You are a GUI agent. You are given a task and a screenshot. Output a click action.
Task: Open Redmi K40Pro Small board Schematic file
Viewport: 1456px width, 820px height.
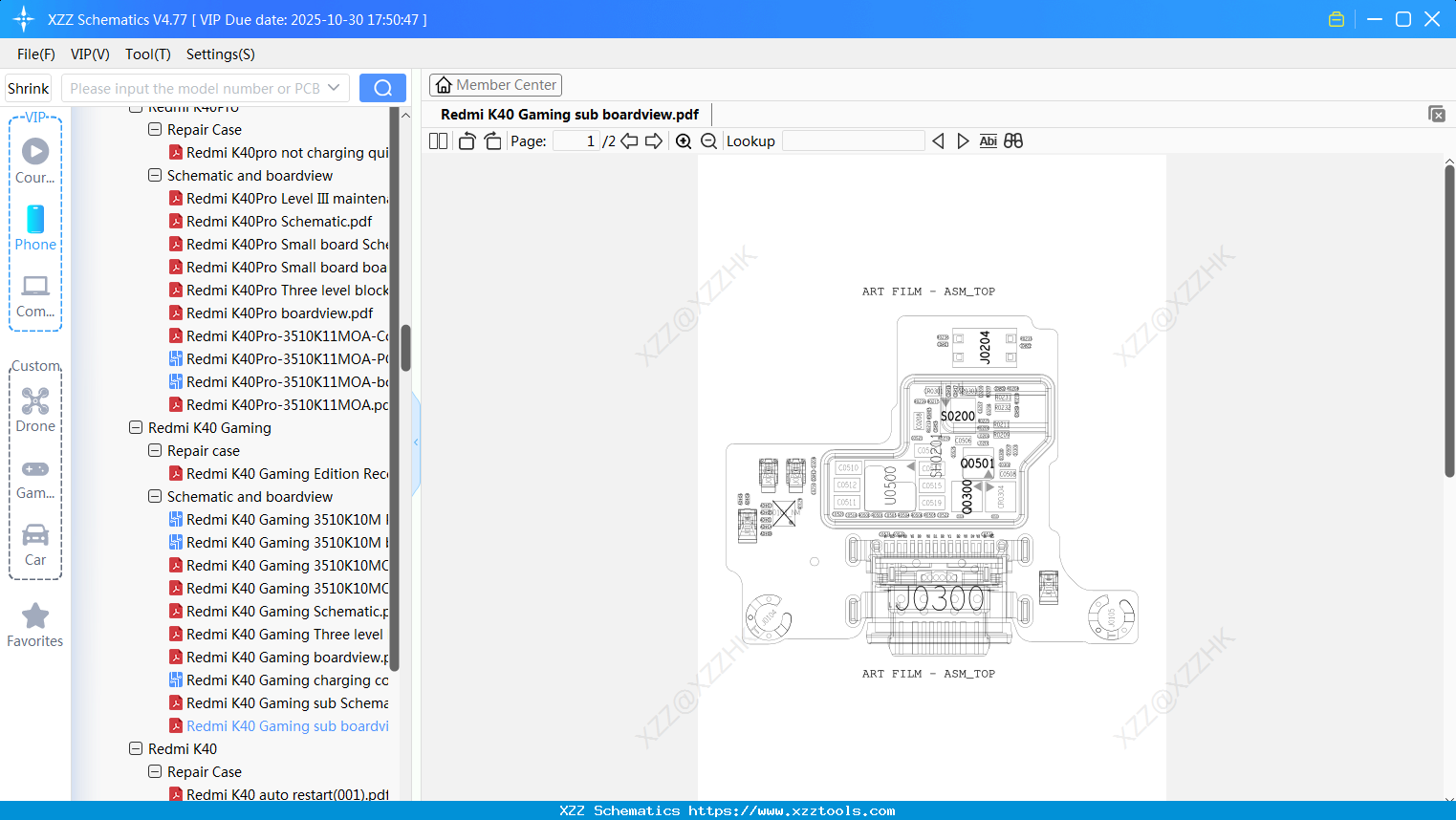coord(279,244)
